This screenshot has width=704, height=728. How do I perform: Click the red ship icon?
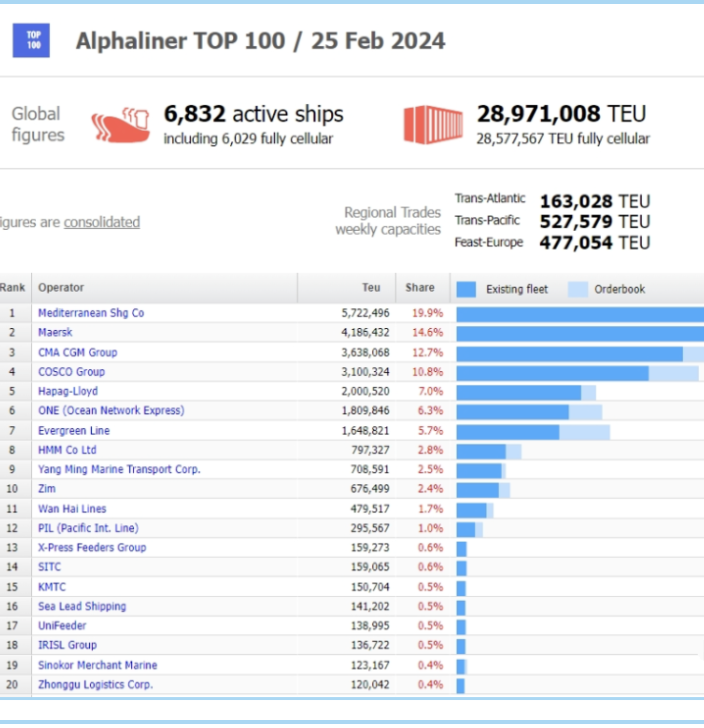tap(120, 124)
